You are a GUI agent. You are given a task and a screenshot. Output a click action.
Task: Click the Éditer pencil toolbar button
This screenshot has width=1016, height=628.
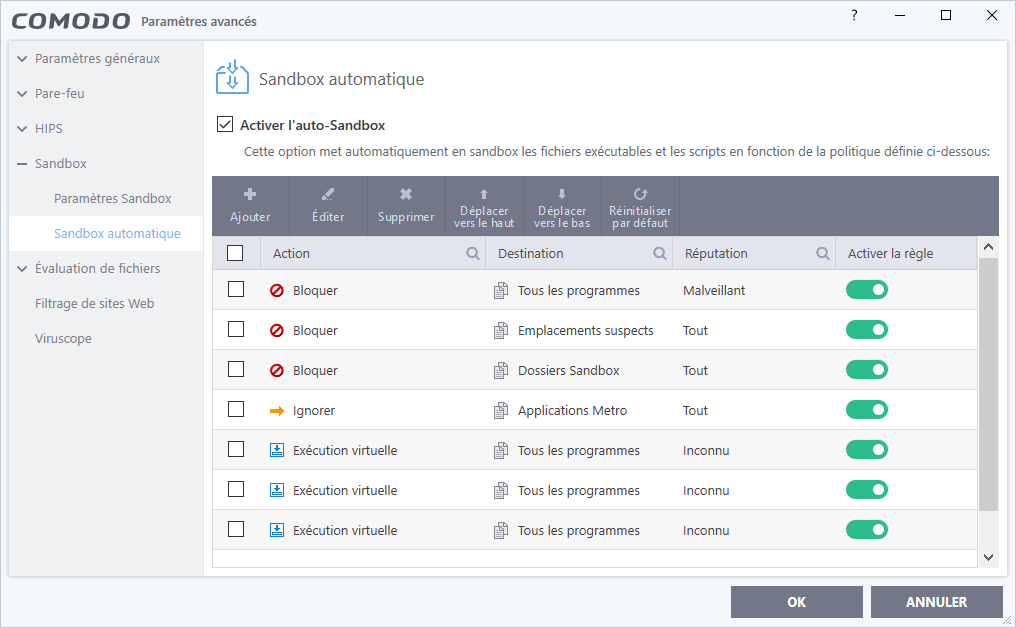coord(328,206)
